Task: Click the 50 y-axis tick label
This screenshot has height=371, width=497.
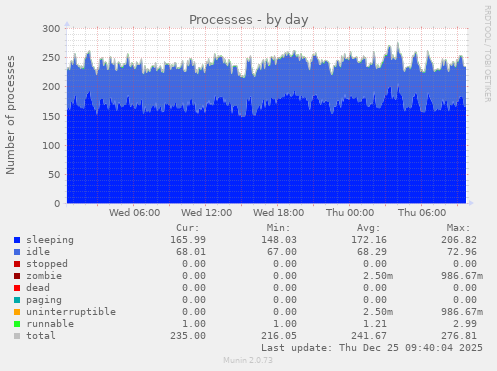Action: [x=54, y=175]
